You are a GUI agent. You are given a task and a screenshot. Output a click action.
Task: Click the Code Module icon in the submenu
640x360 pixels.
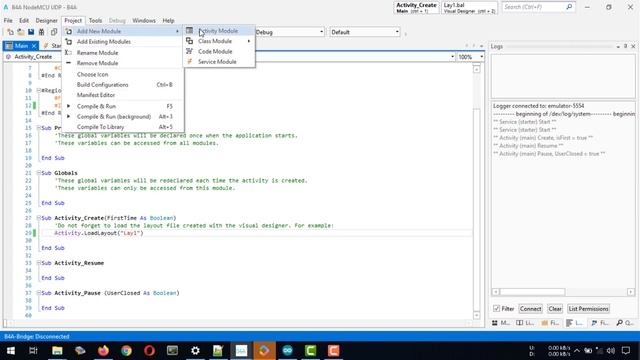[x=189, y=51]
